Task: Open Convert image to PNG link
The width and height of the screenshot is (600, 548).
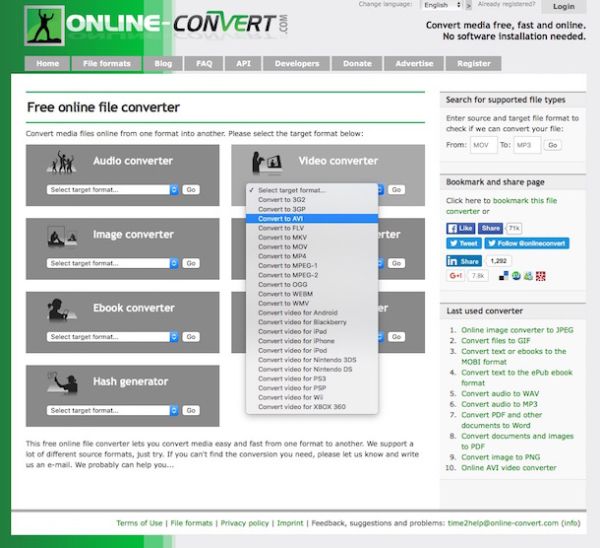Action: [501, 457]
